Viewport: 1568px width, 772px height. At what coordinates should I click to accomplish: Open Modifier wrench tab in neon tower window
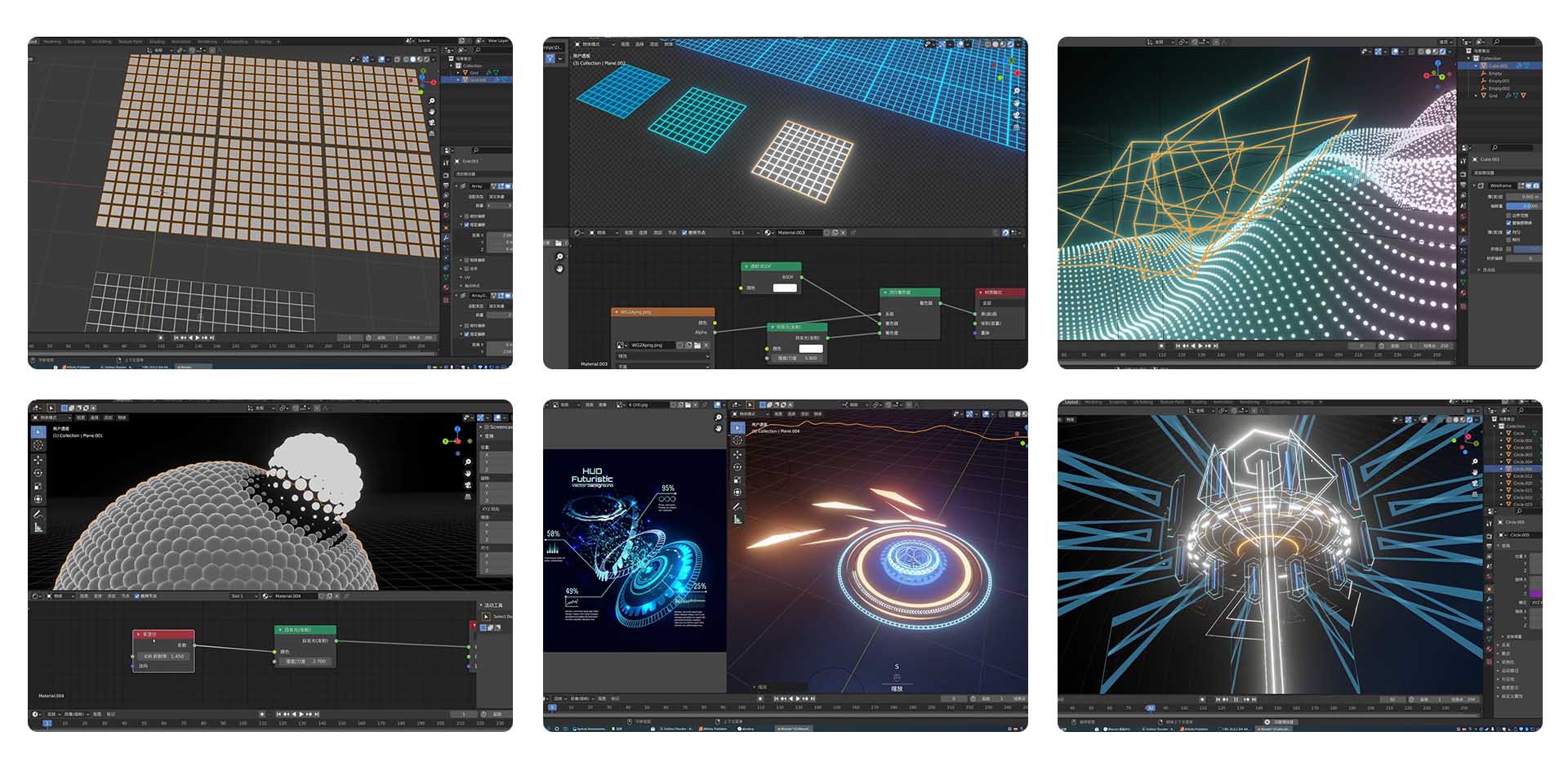(1490, 600)
